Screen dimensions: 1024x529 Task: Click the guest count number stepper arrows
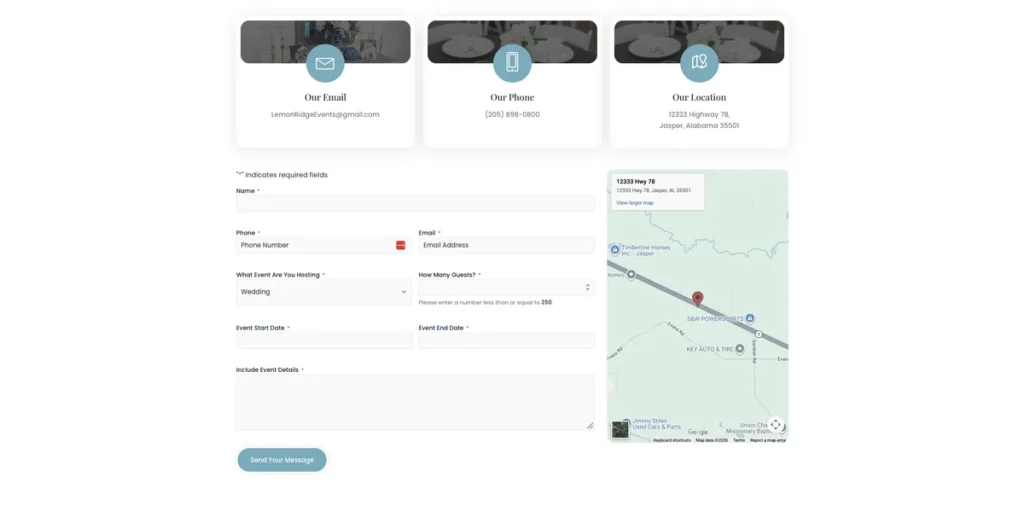tap(587, 287)
